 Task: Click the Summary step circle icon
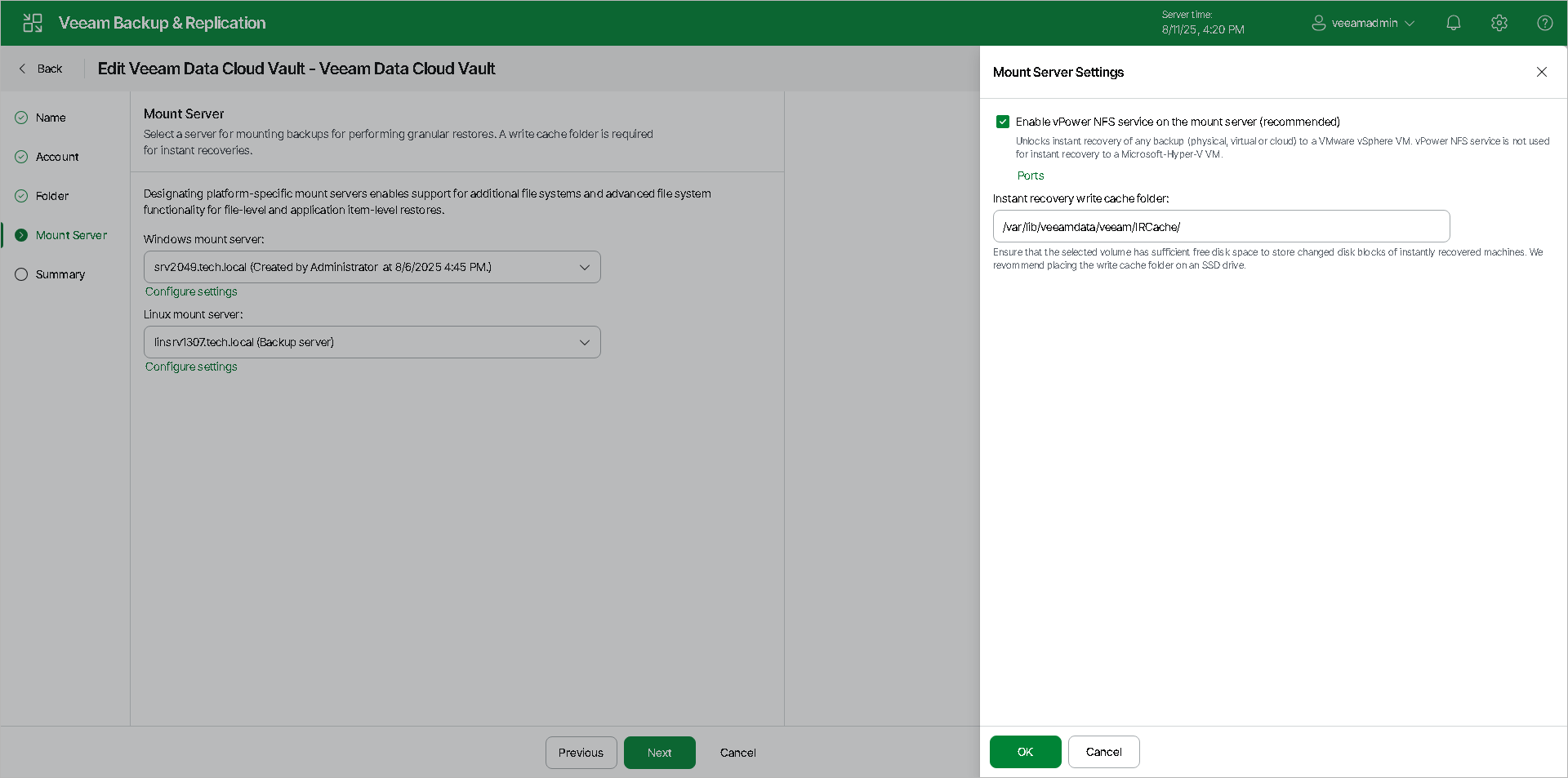[x=21, y=274]
